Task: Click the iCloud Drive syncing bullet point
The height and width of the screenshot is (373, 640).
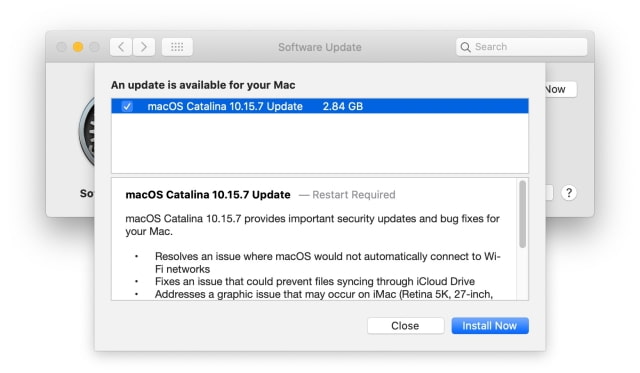Action: (315, 282)
